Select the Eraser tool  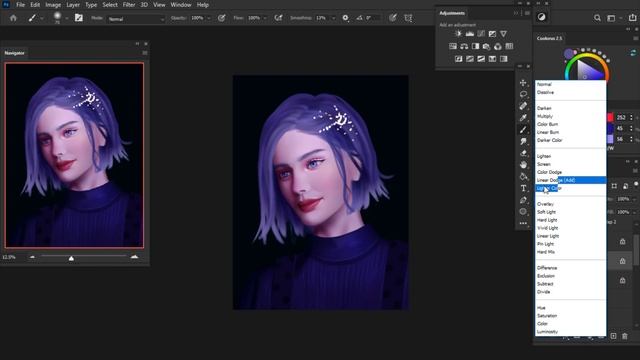tap(523, 153)
